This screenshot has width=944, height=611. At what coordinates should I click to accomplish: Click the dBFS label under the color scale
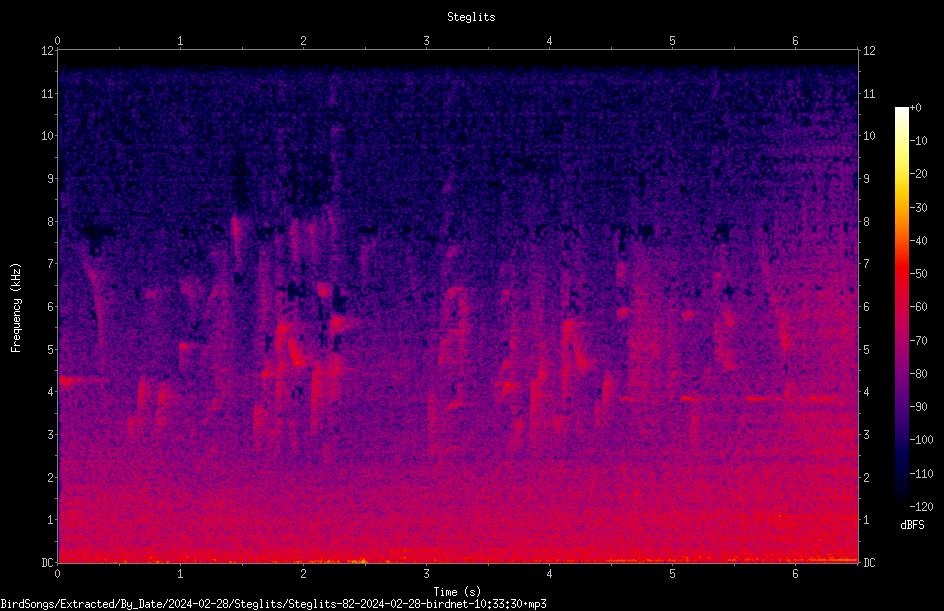pyautogui.click(x=912, y=525)
